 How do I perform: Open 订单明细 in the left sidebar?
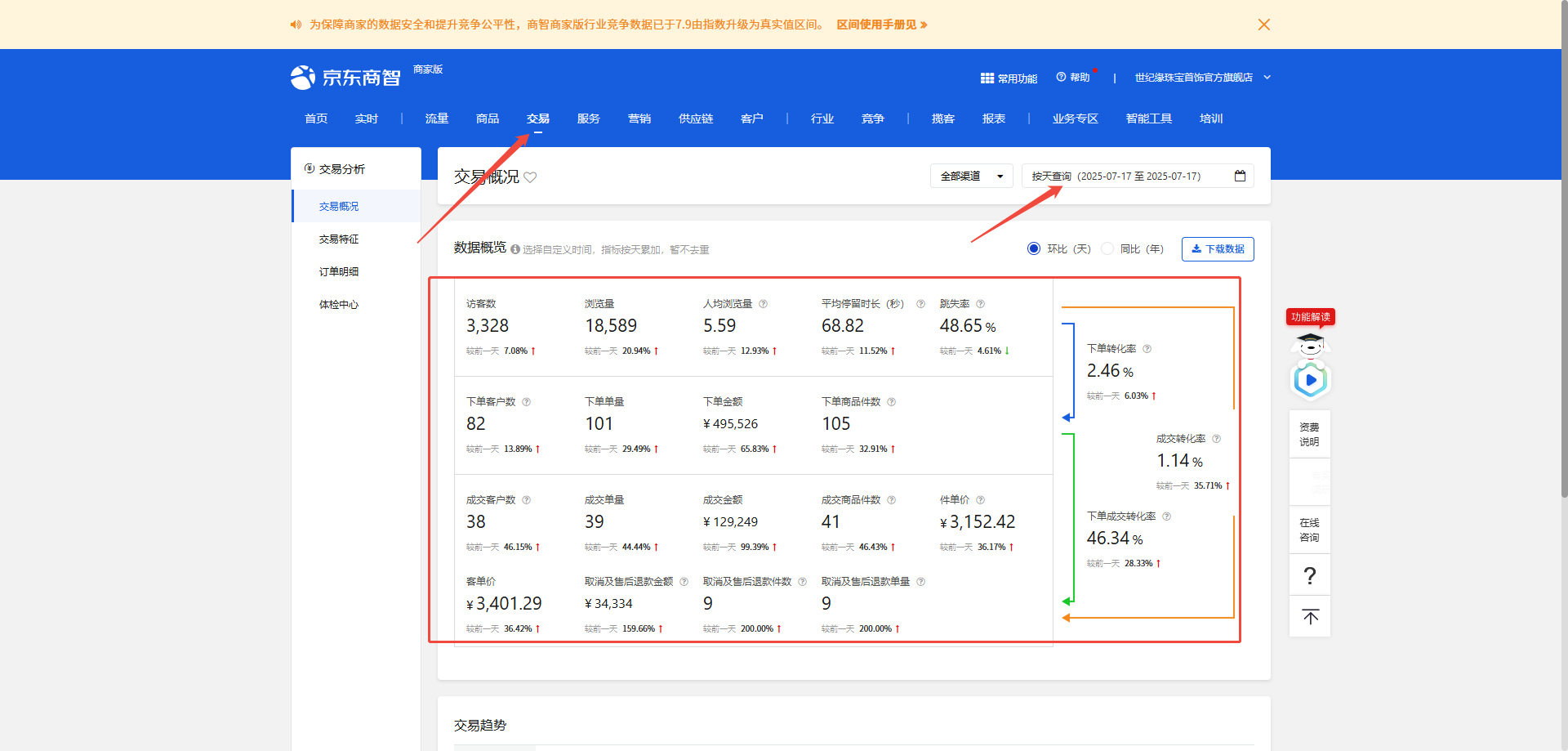339,271
